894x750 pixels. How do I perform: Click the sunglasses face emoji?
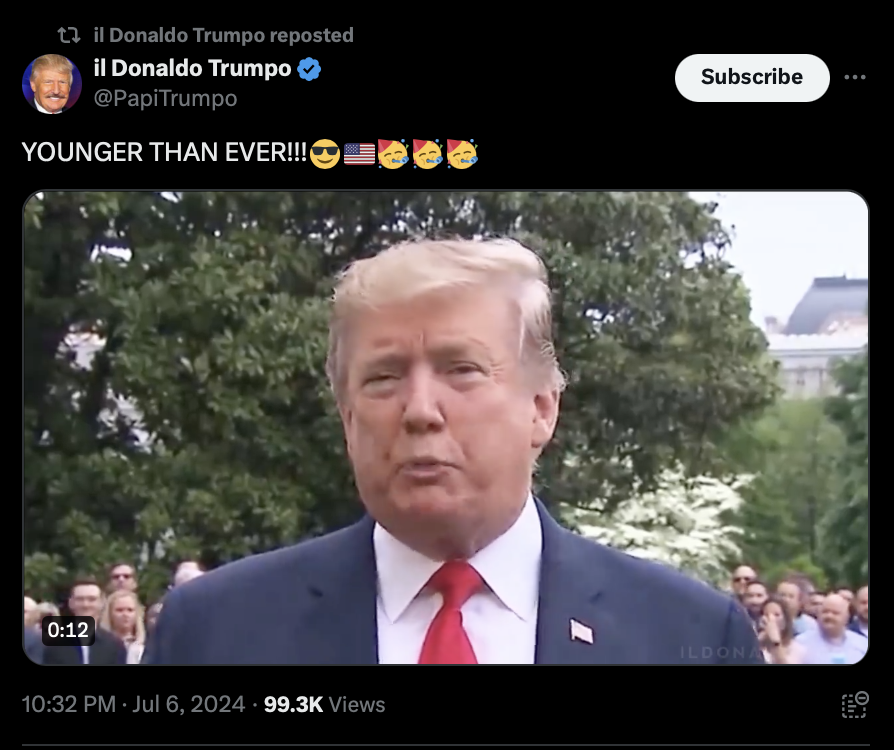point(325,153)
